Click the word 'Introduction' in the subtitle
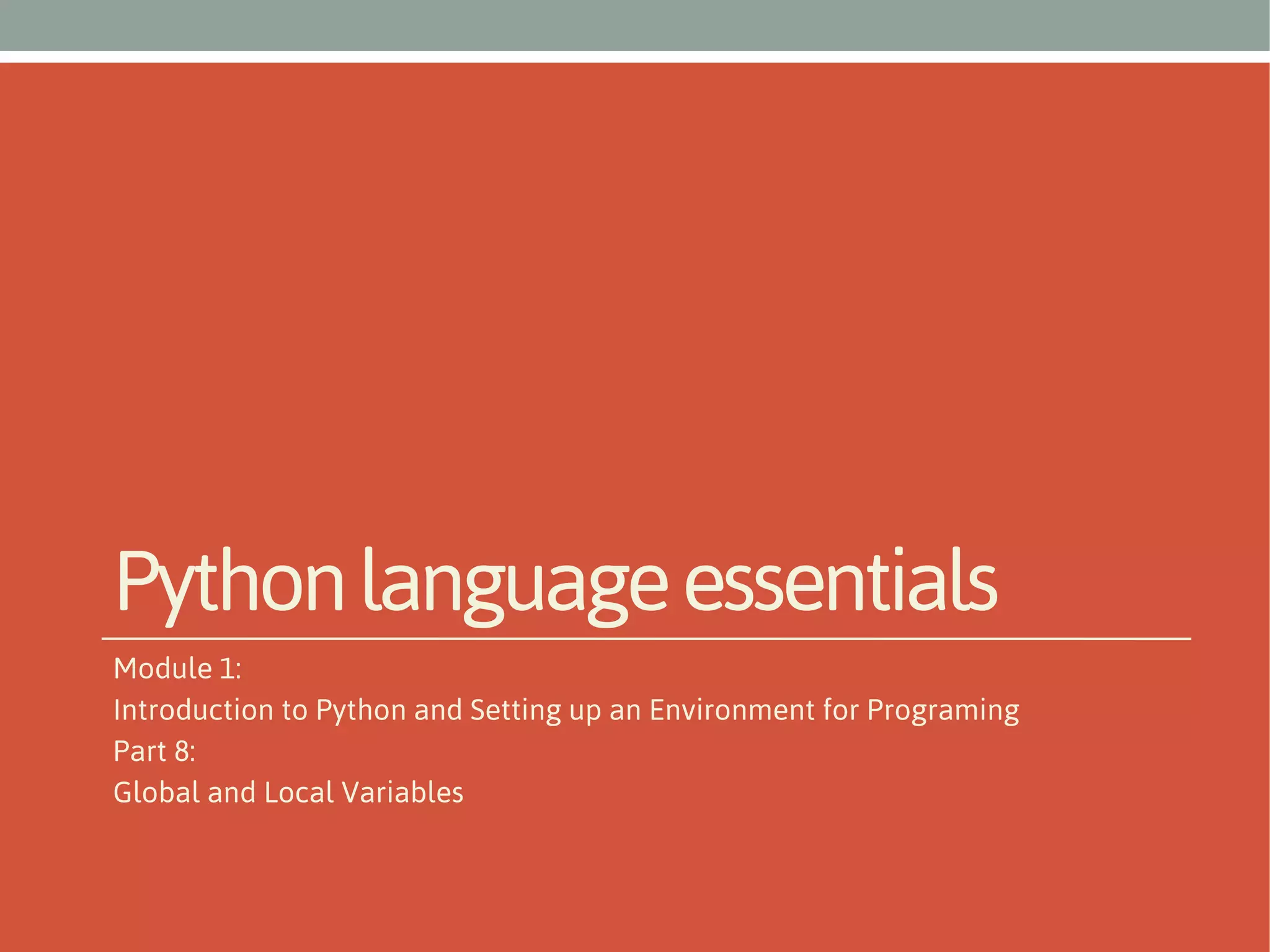 point(193,710)
